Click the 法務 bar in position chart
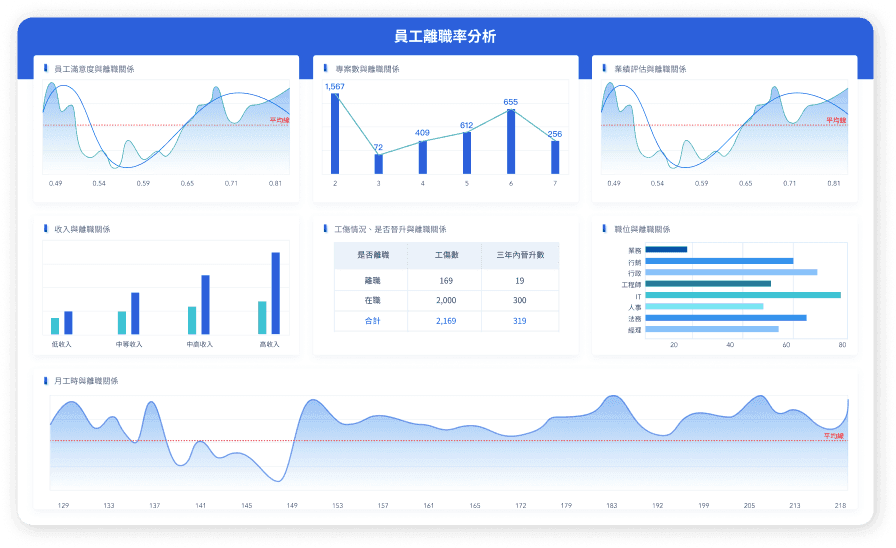The width and height of the screenshot is (896, 548). pyautogui.click(x=726, y=318)
